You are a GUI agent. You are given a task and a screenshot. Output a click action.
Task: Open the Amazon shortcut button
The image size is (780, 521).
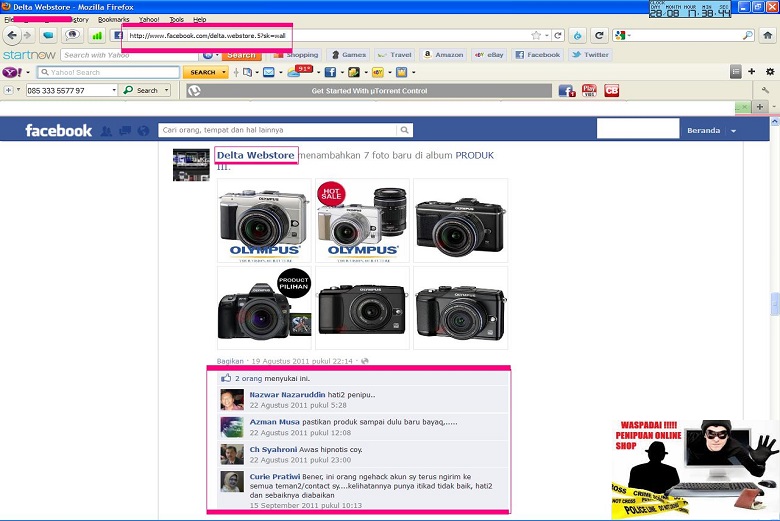[443, 55]
